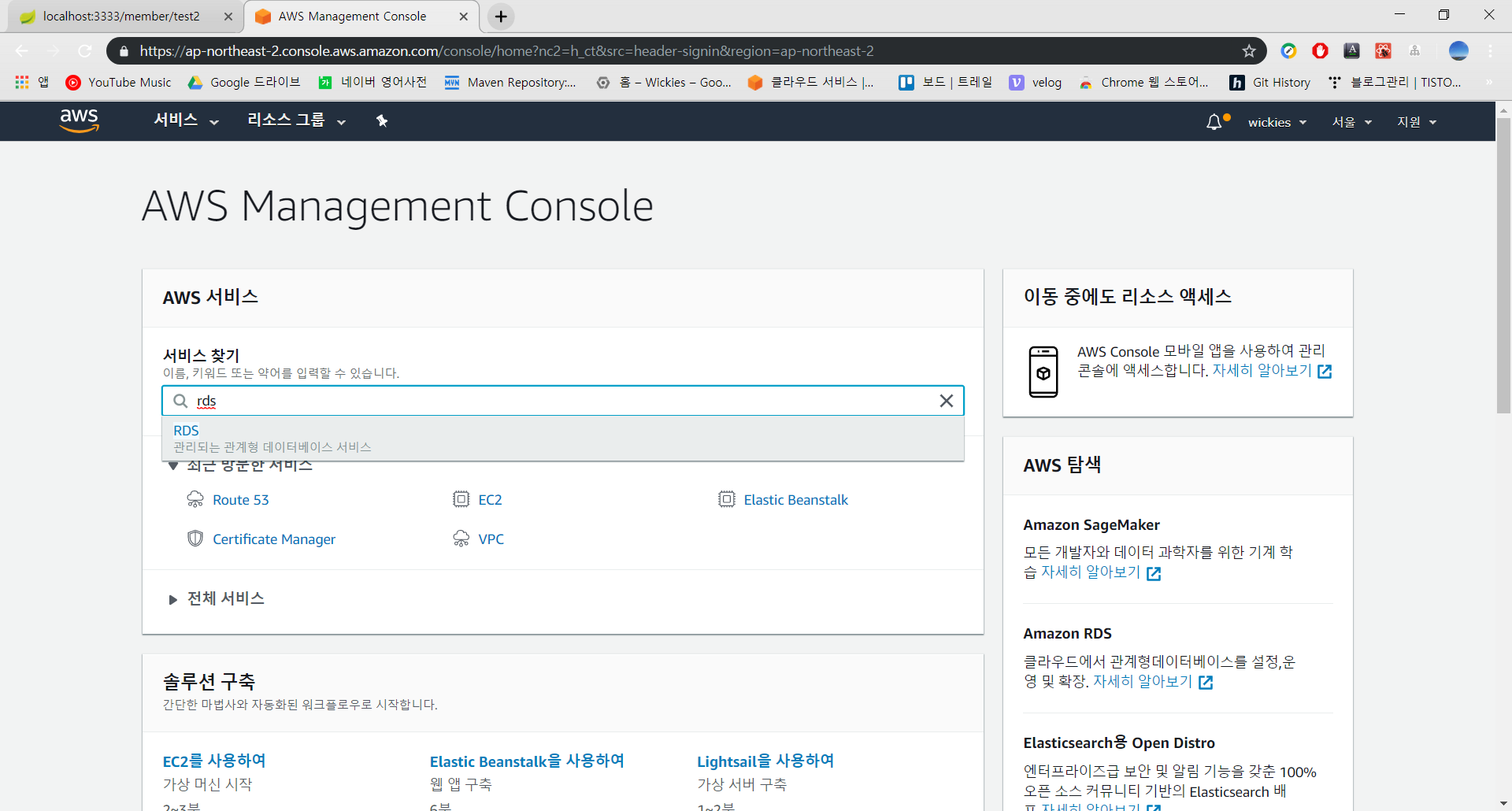Open SageMaker 자세히 알아보기 link

(x=1100, y=572)
